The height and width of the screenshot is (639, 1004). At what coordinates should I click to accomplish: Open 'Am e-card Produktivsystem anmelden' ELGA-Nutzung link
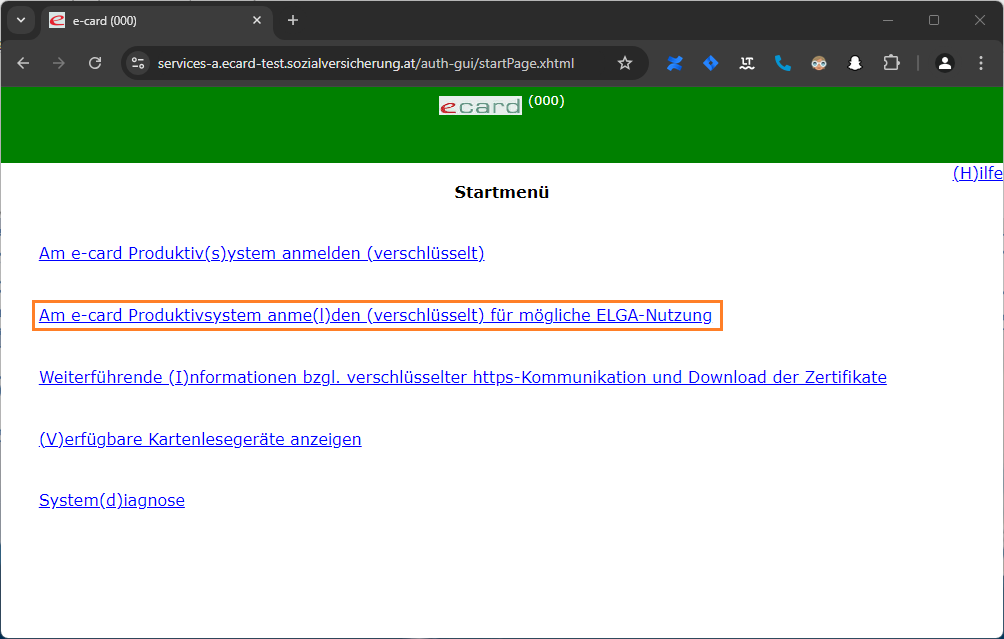click(375, 316)
